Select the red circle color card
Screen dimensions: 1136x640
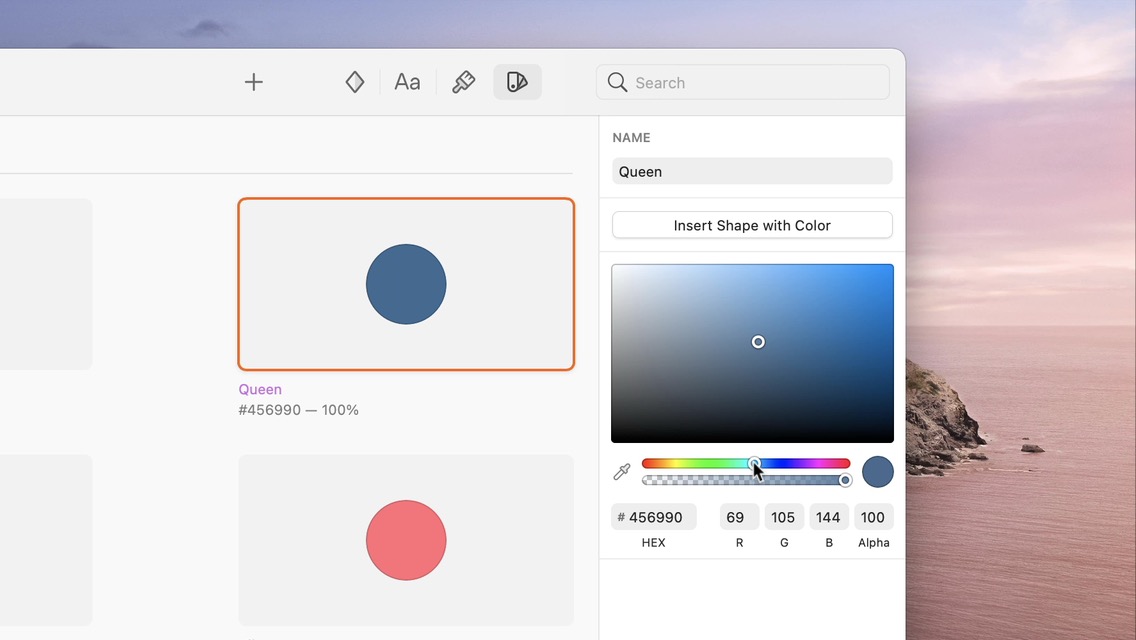[x=406, y=540]
